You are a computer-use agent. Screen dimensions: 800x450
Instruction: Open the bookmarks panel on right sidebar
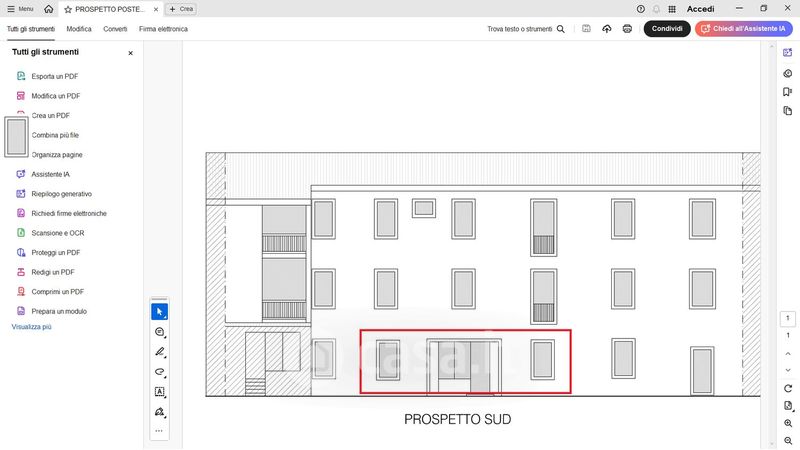788,92
